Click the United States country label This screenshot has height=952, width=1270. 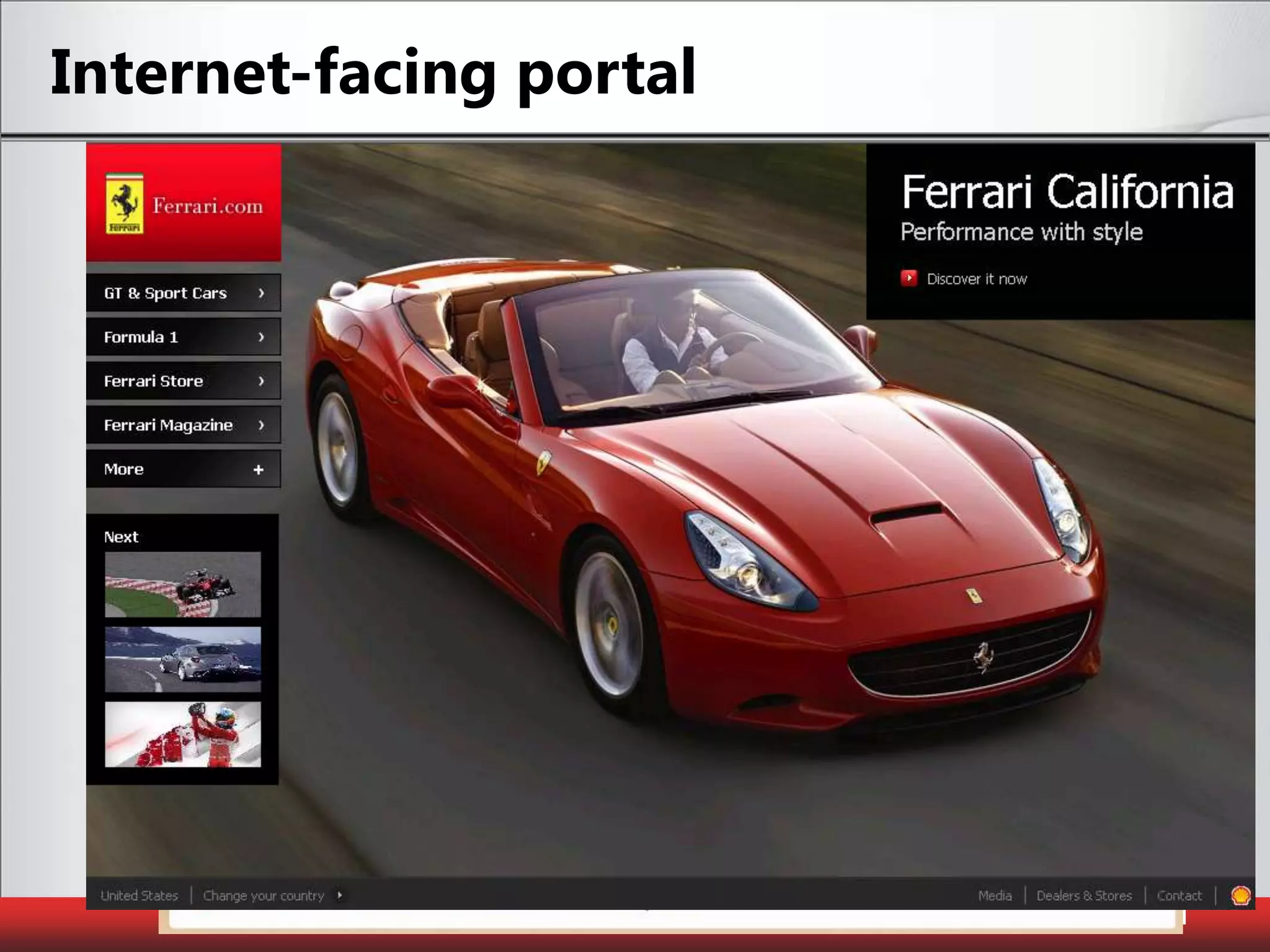[139, 896]
